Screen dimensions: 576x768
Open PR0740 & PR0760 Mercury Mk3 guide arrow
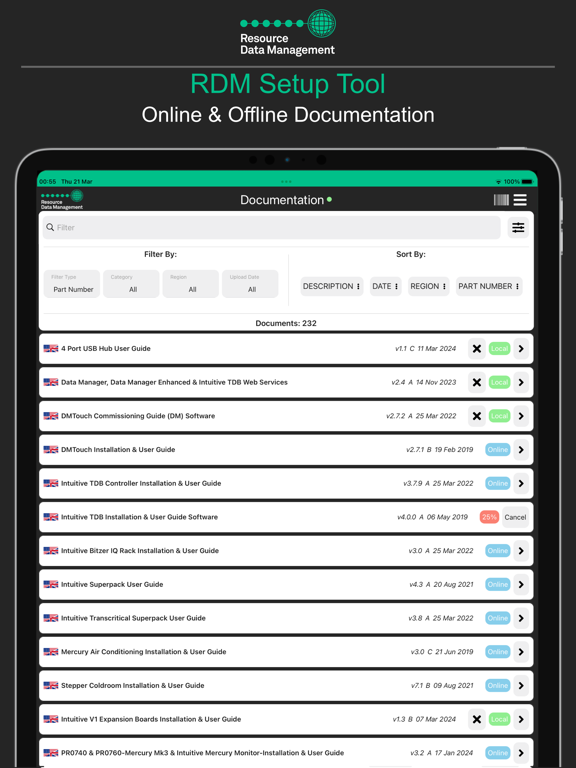coord(521,753)
